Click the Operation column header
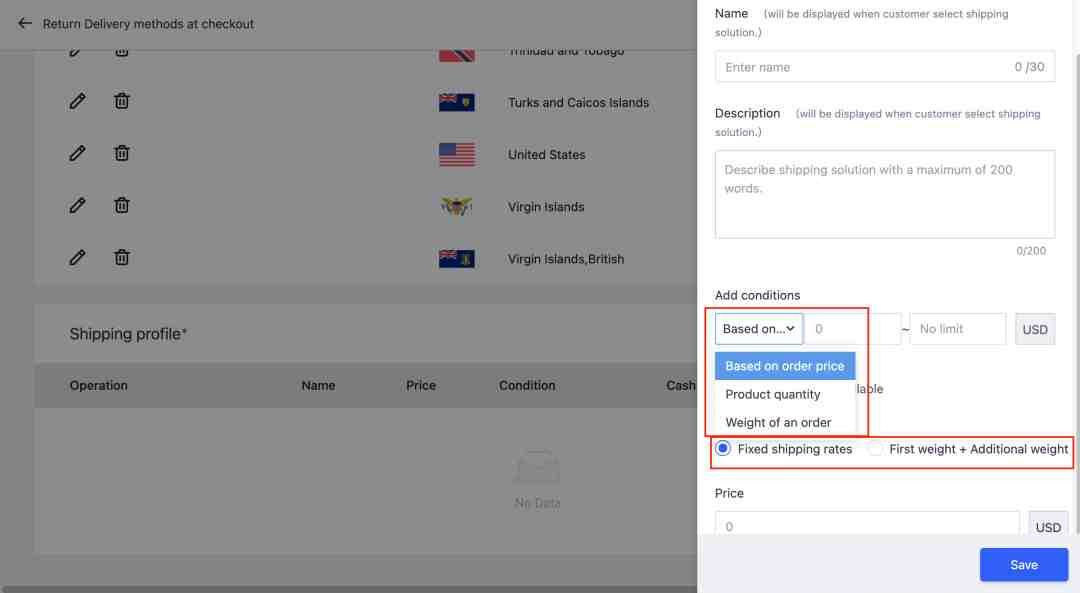The width and height of the screenshot is (1080, 593). click(x=98, y=386)
